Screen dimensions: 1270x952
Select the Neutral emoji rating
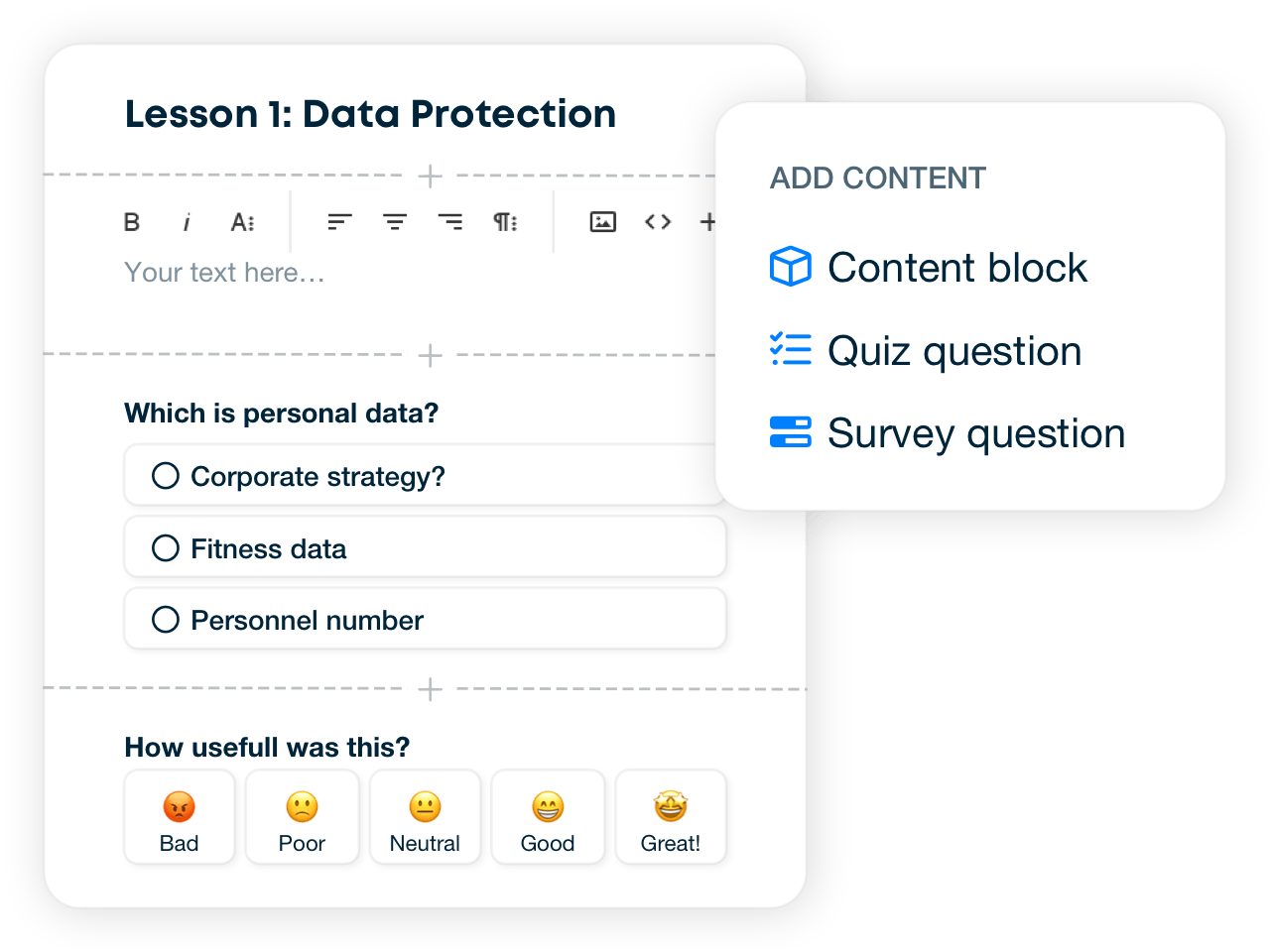pos(425,817)
